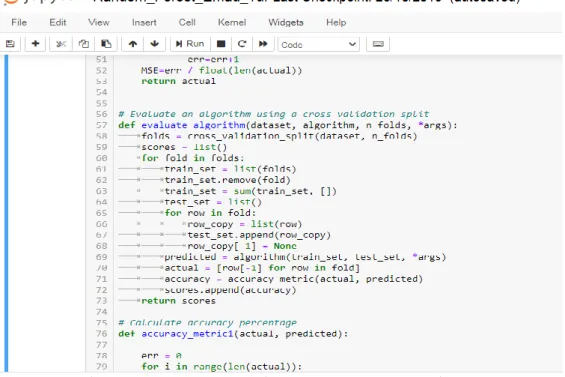Click the blue selected-cell bar at left
Viewport: 565px width, 377px height.
point(6,213)
